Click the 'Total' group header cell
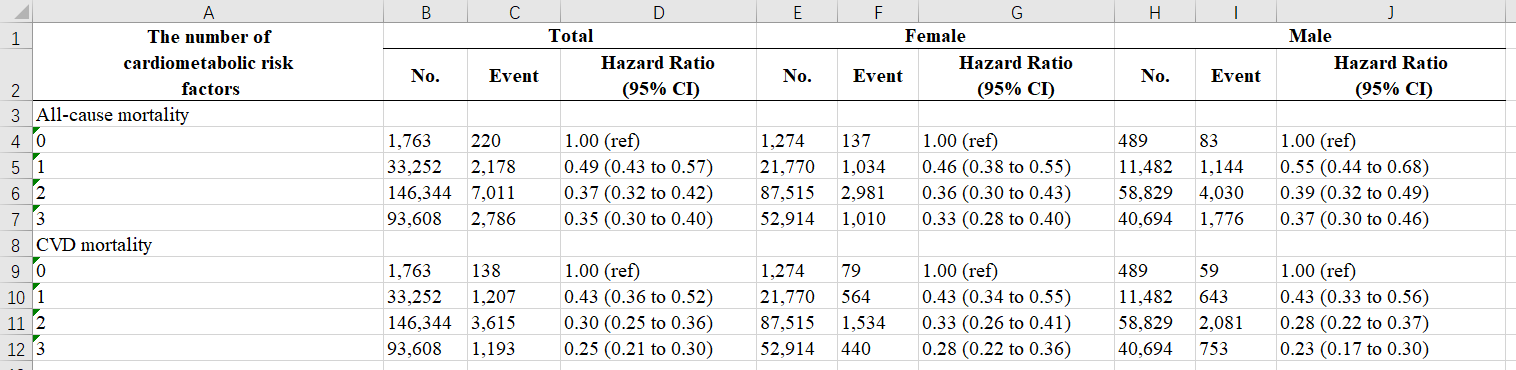Image resolution: width=1516 pixels, height=370 pixels. (x=570, y=37)
